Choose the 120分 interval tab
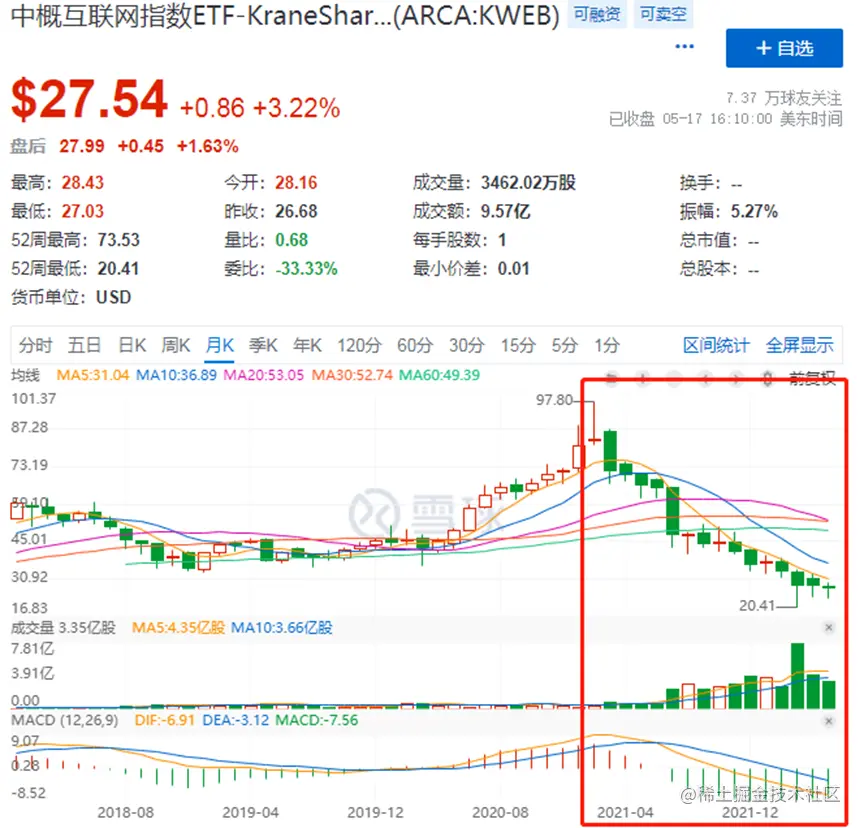 (x=359, y=345)
